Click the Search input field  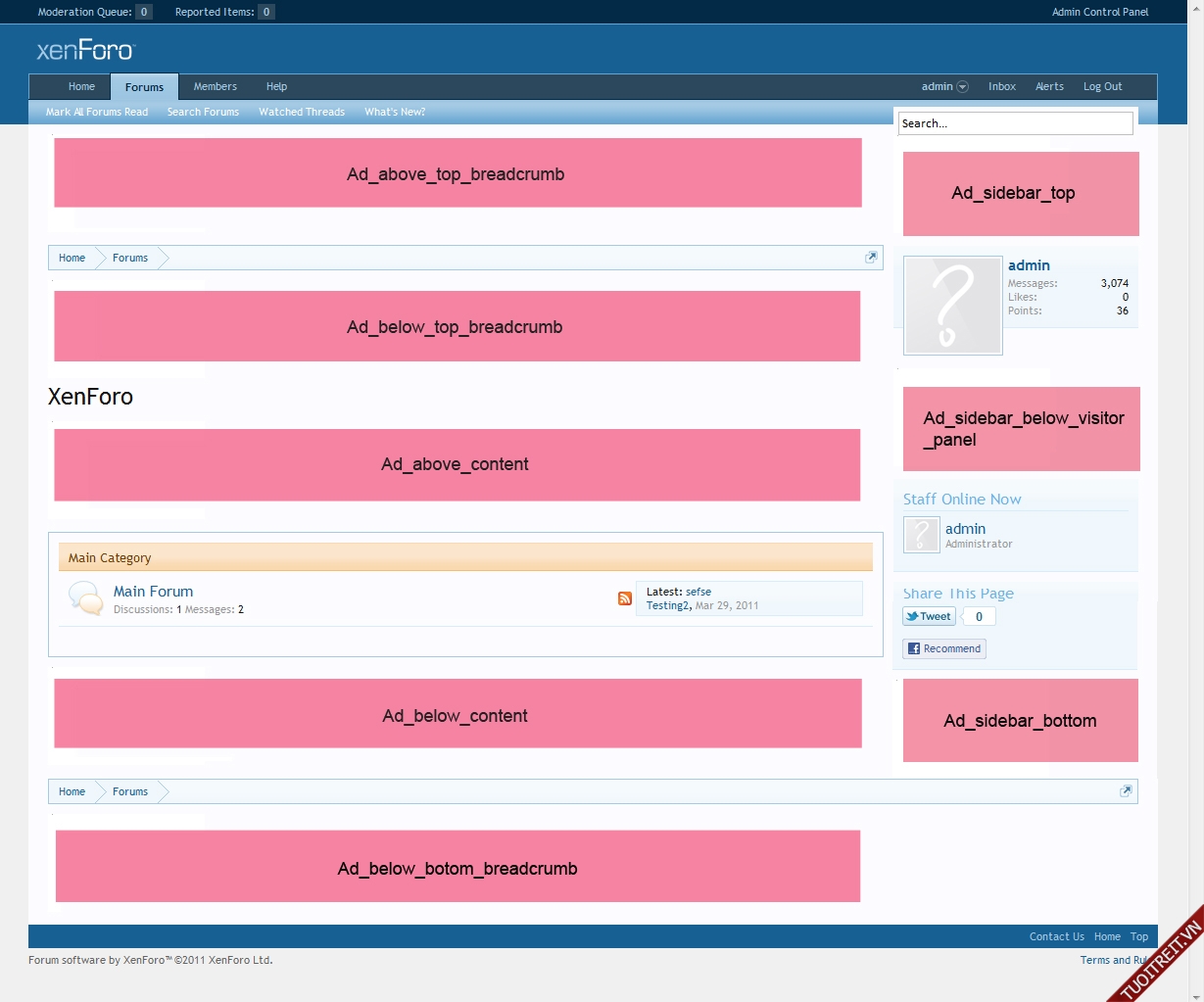pyautogui.click(x=1015, y=123)
